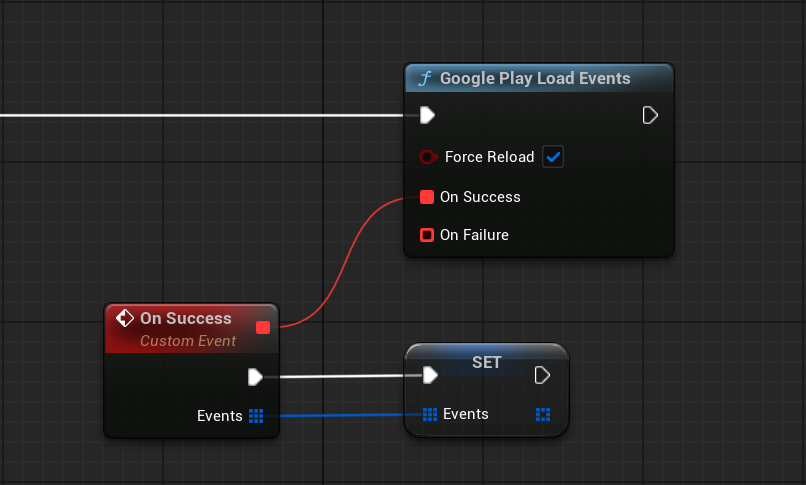The width and height of the screenshot is (806, 485).
Task: Click the function icon on Google Play Load Events
Action: (424, 78)
